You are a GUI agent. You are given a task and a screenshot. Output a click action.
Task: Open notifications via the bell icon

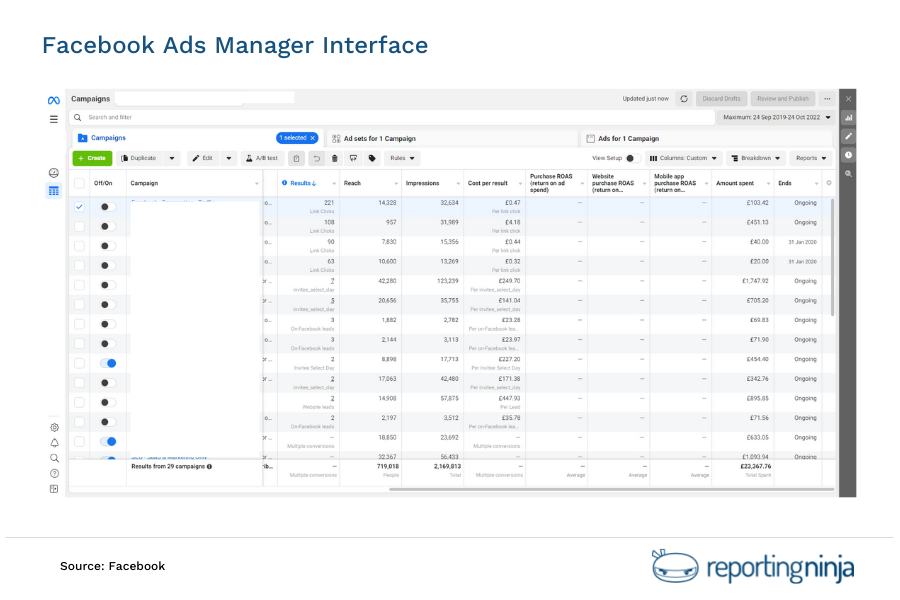pyautogui.click(x=54, y=443)
